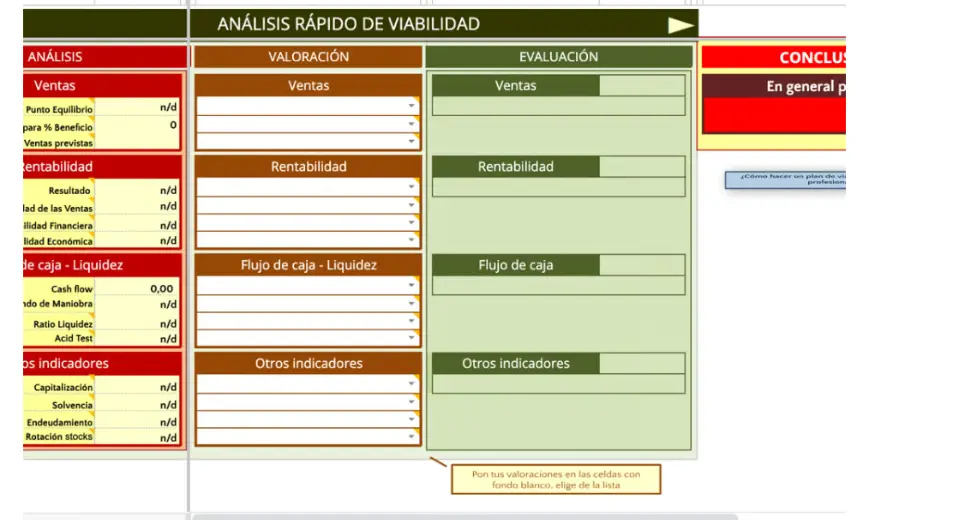Expand third dropdown in Valoración Ventas section
The image size is (960, 520).
(x=411, y=142)
